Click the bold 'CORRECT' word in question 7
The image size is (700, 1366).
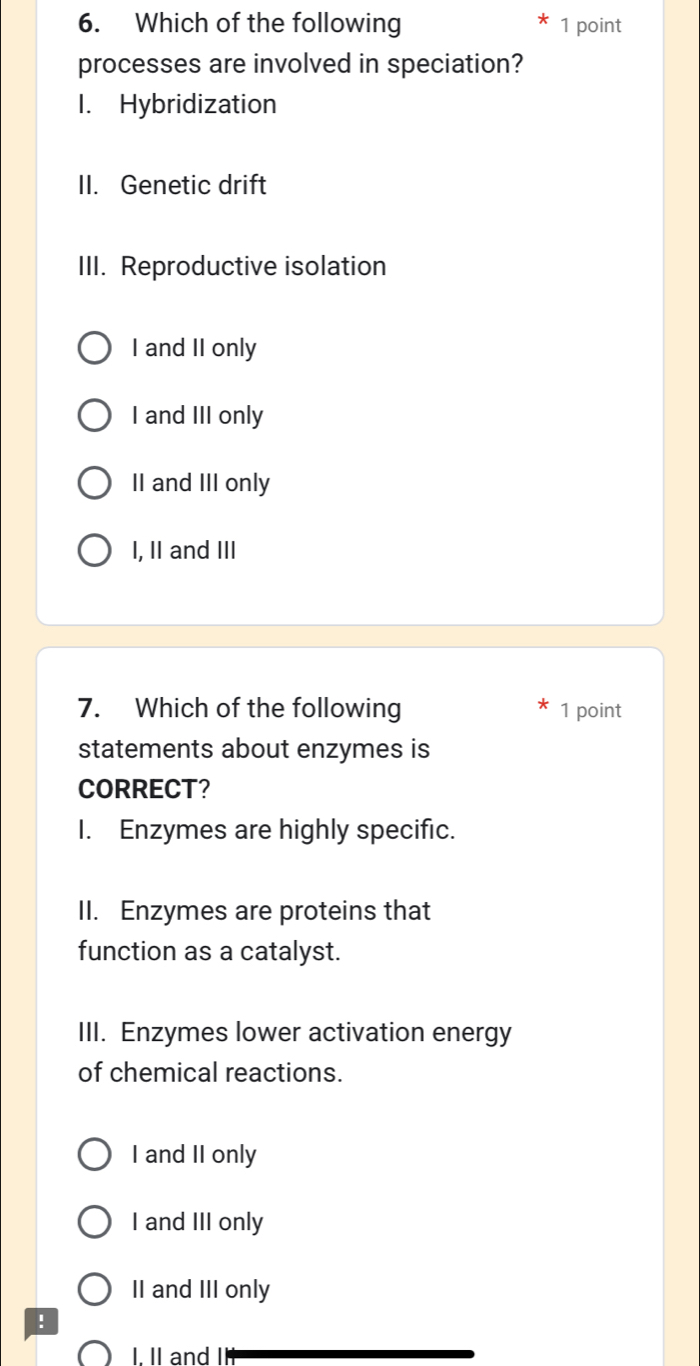coord(133,789)
